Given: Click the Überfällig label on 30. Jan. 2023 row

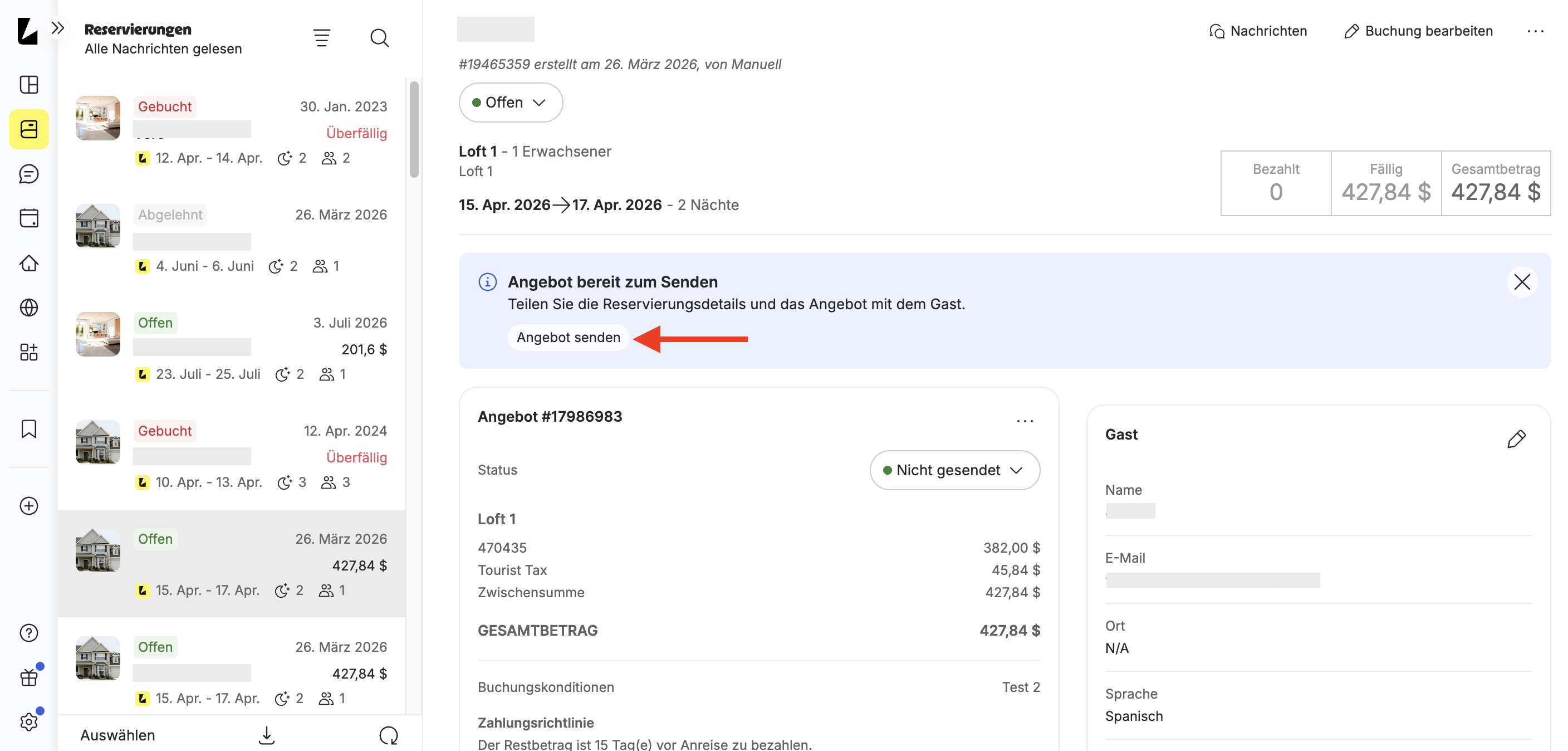Looking at the screenshot, I should point(356,133).
